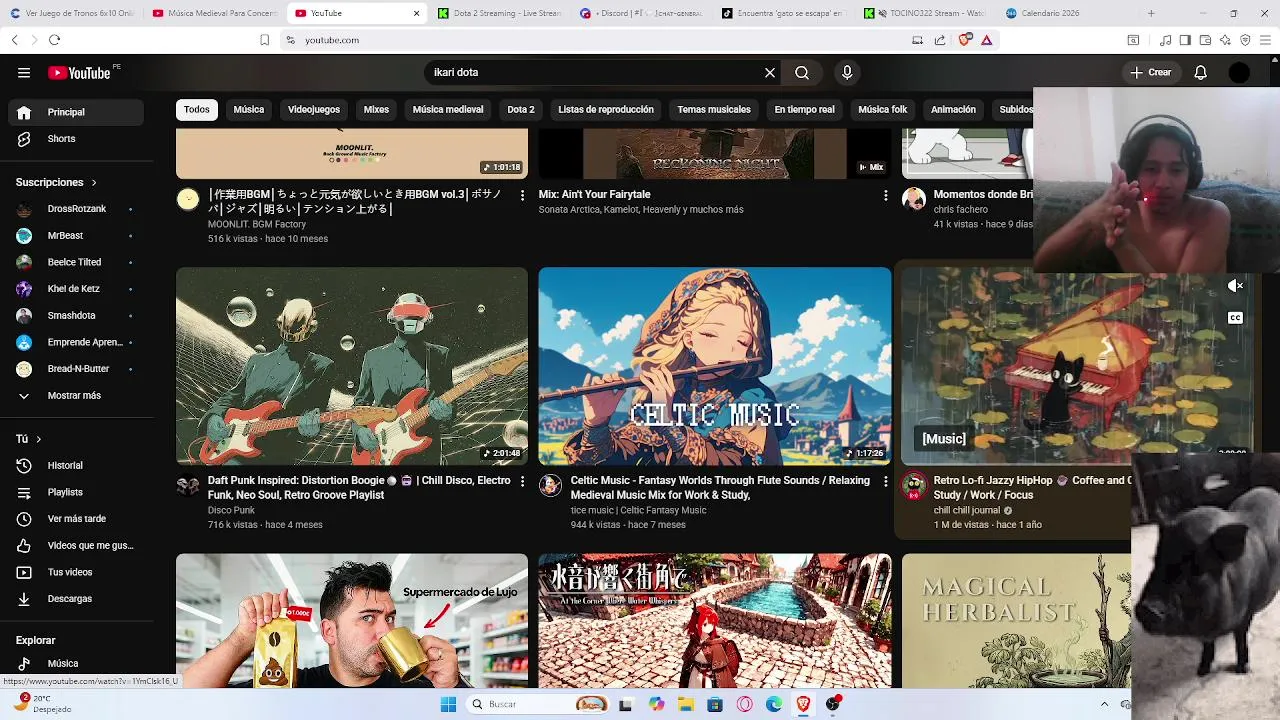Open the YouTube hamburger guide menu

[x=24, y=72]
